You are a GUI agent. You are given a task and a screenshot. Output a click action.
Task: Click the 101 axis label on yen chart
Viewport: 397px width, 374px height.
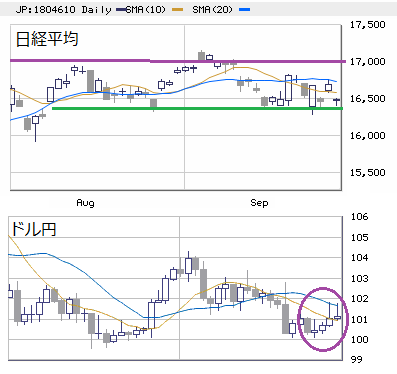point(359,319)
